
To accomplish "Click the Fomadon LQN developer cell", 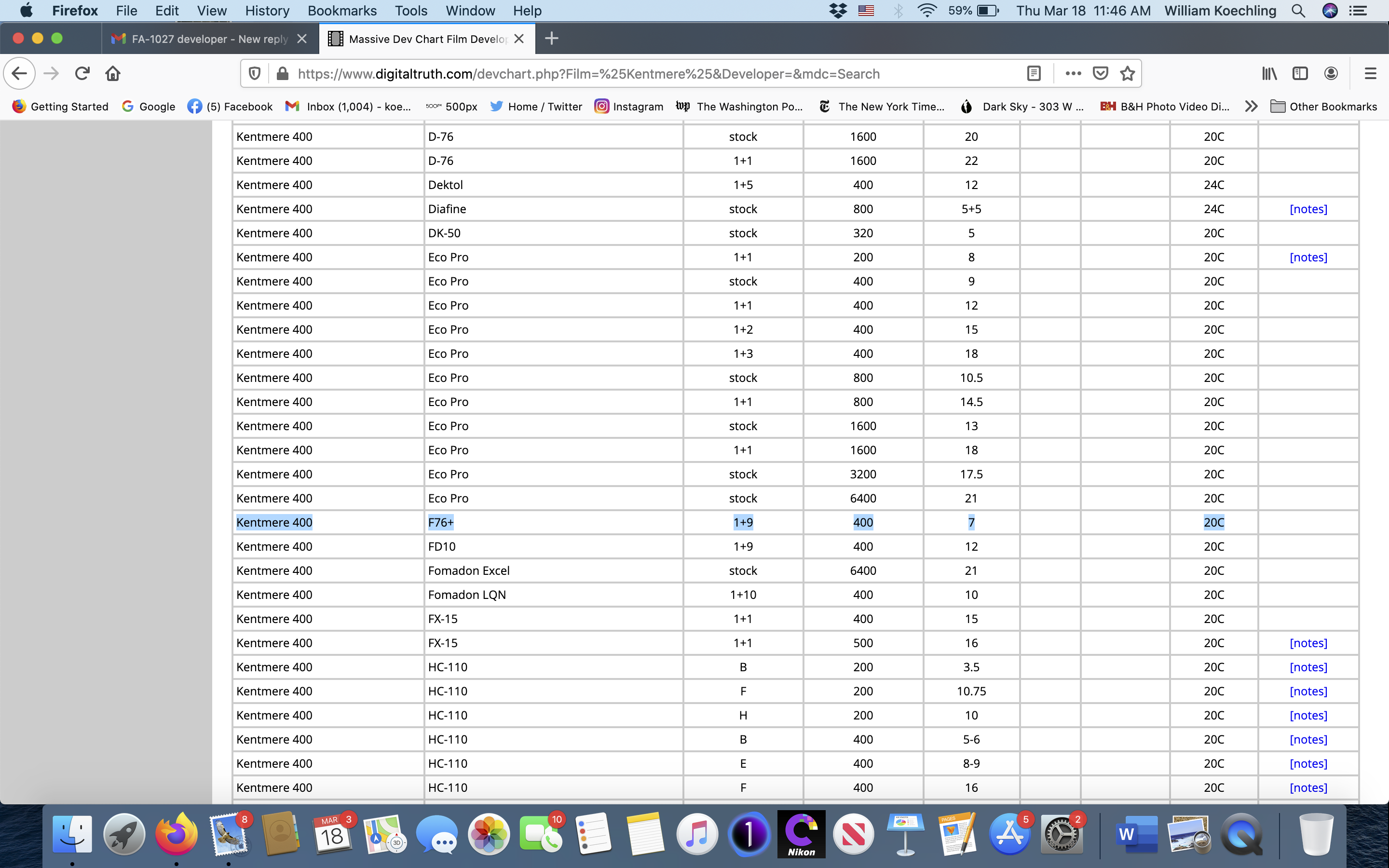I will pyautogui.click(x=553, y=595).
